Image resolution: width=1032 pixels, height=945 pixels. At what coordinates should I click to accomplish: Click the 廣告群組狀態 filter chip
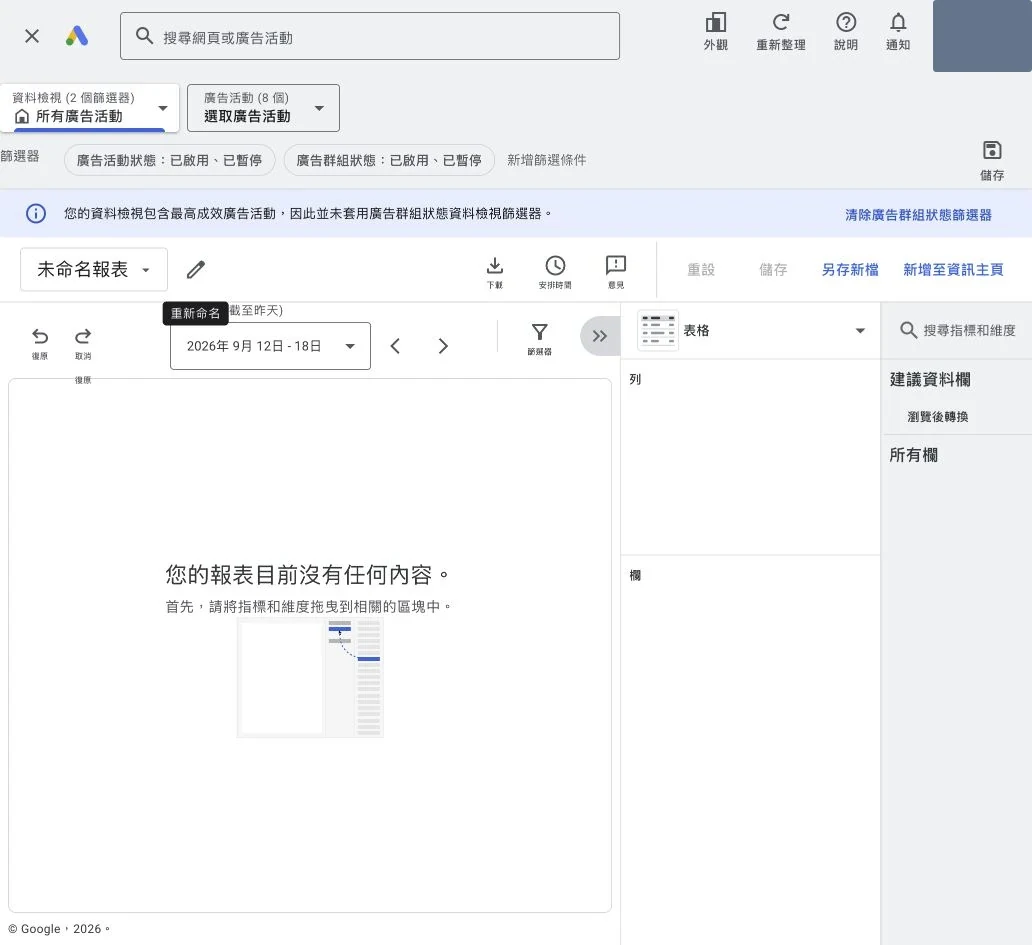coord(389,160)
